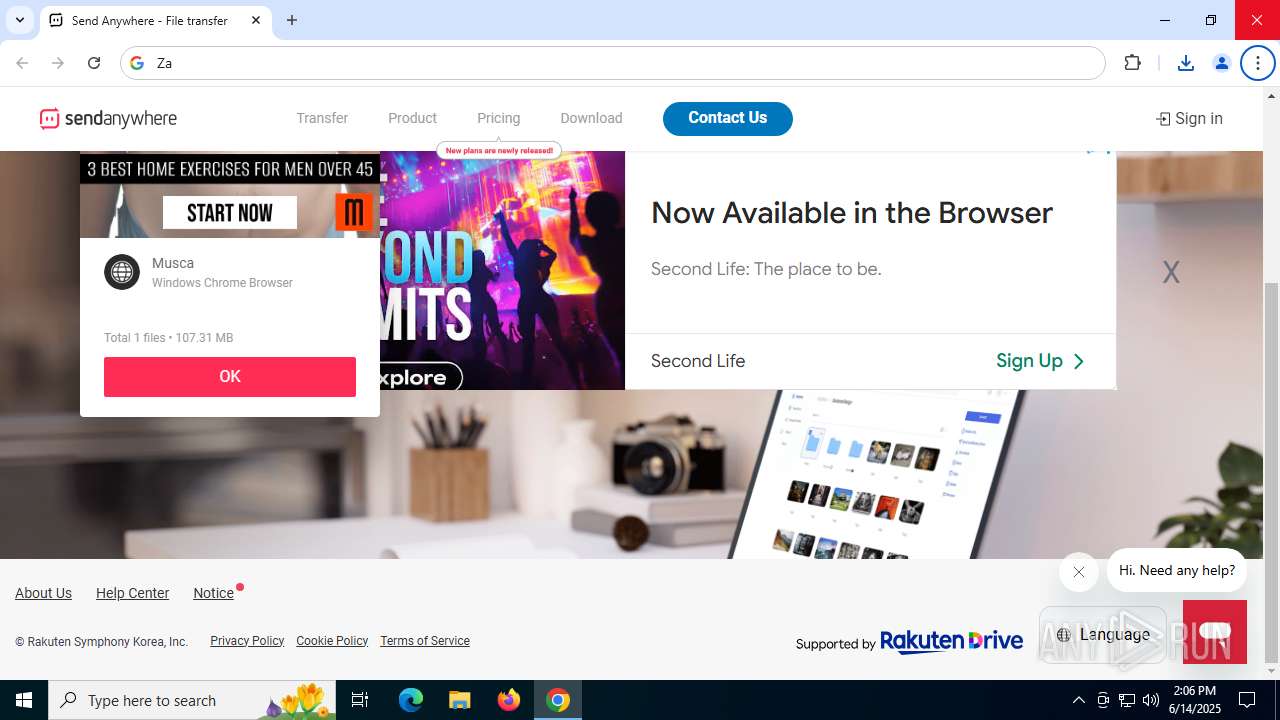The height and width of the screenshot is (720, 1280).
Task: Click Chrome icon on taskbar
Action: (558, 700)
